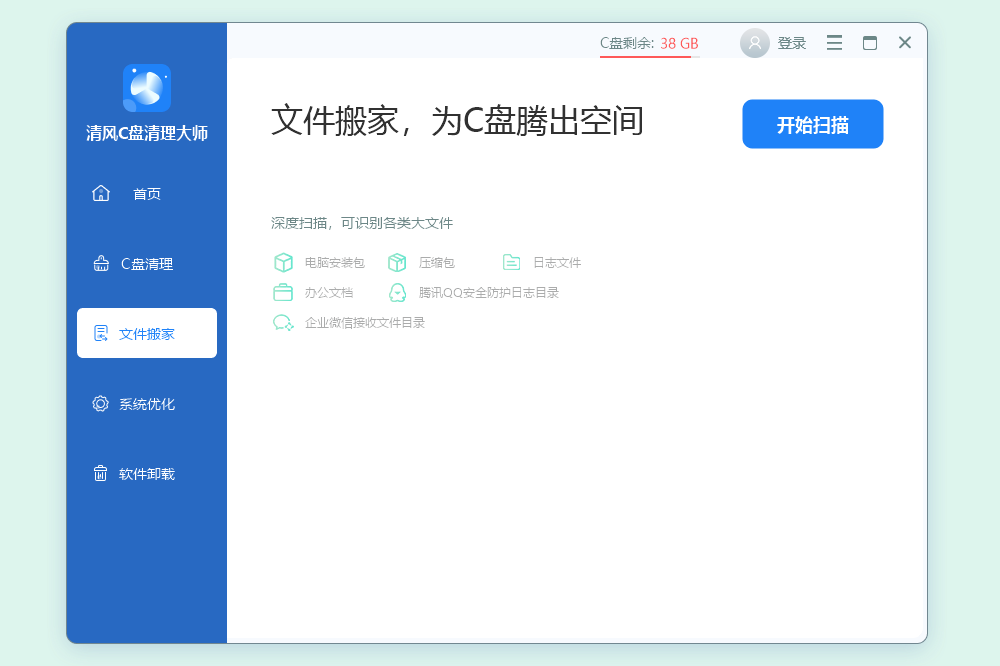This screenshot has width=1000, height=666.
Task: Click the C盘清理 cleanup icon
Action: tap(100, 263)
